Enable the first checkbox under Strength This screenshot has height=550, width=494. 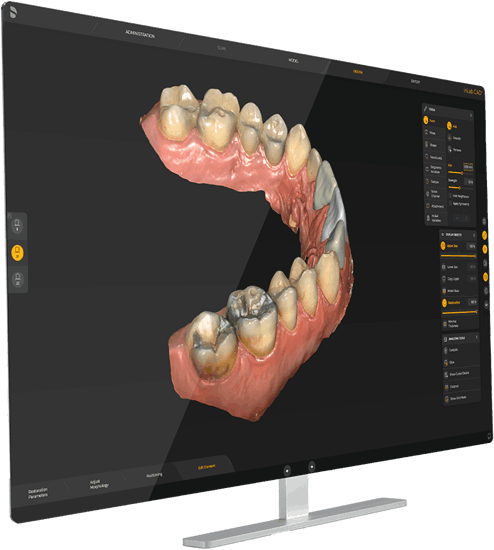pyautogui.click(x=451, y=196)
